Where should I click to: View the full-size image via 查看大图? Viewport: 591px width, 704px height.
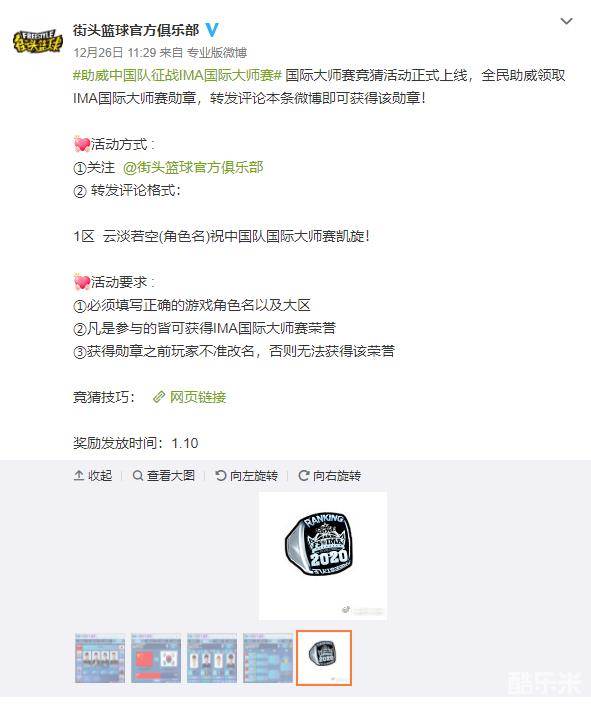164,475
